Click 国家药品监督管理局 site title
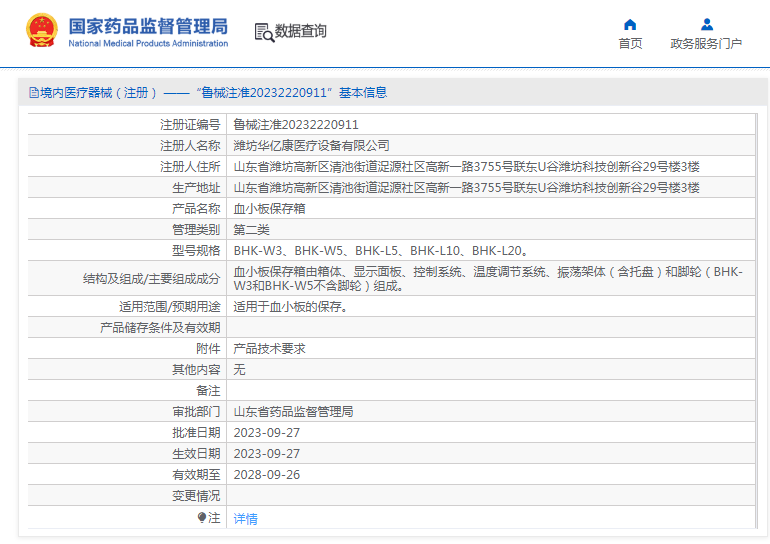 [x=148, y=27]
